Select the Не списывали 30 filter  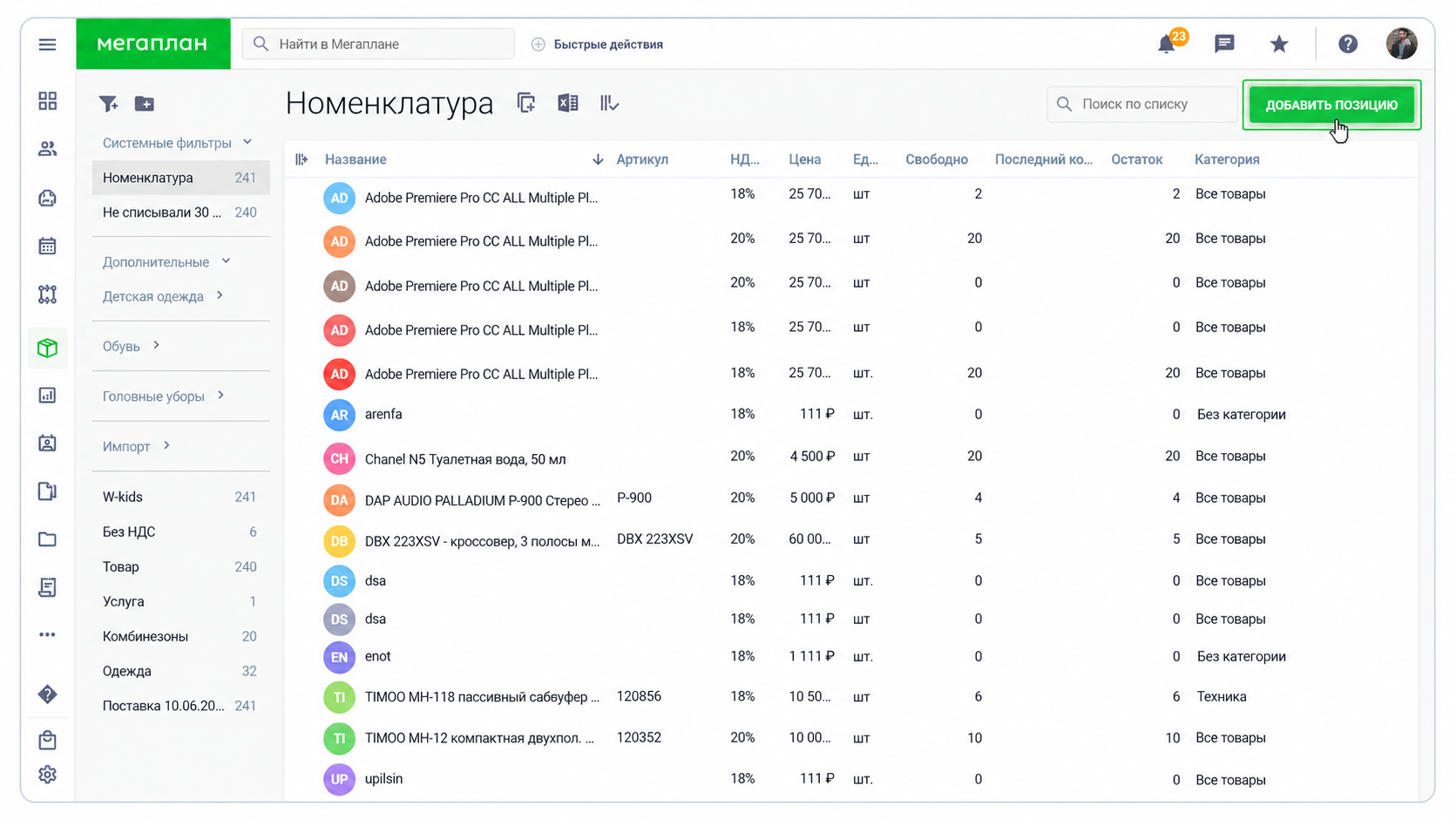[180, 213]
